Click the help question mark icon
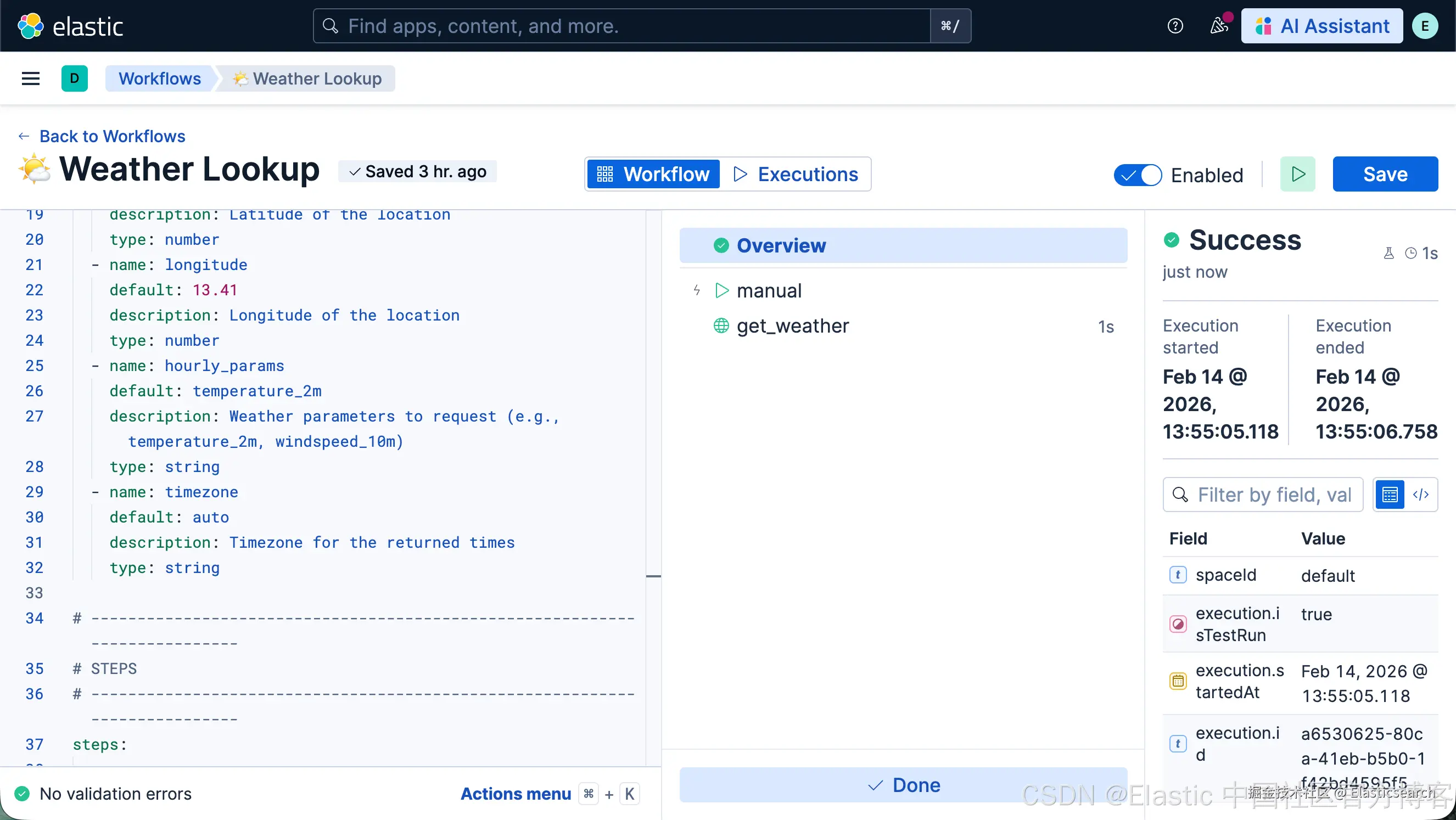 1175,26
